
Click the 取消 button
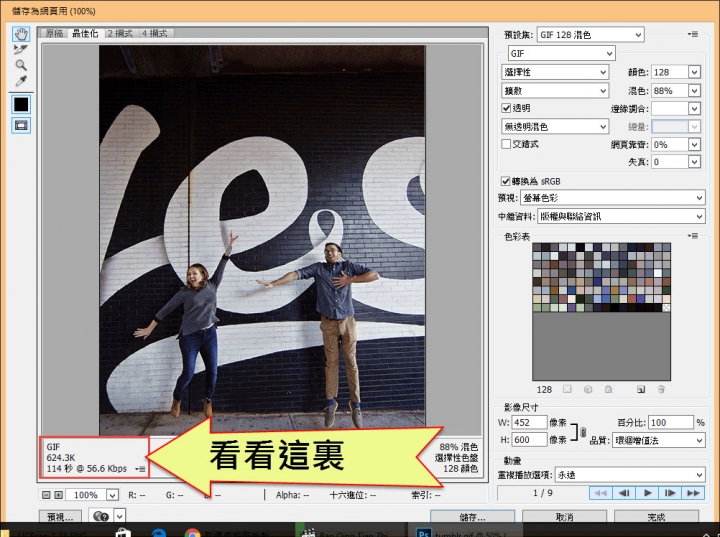click(x=564, y=517)
